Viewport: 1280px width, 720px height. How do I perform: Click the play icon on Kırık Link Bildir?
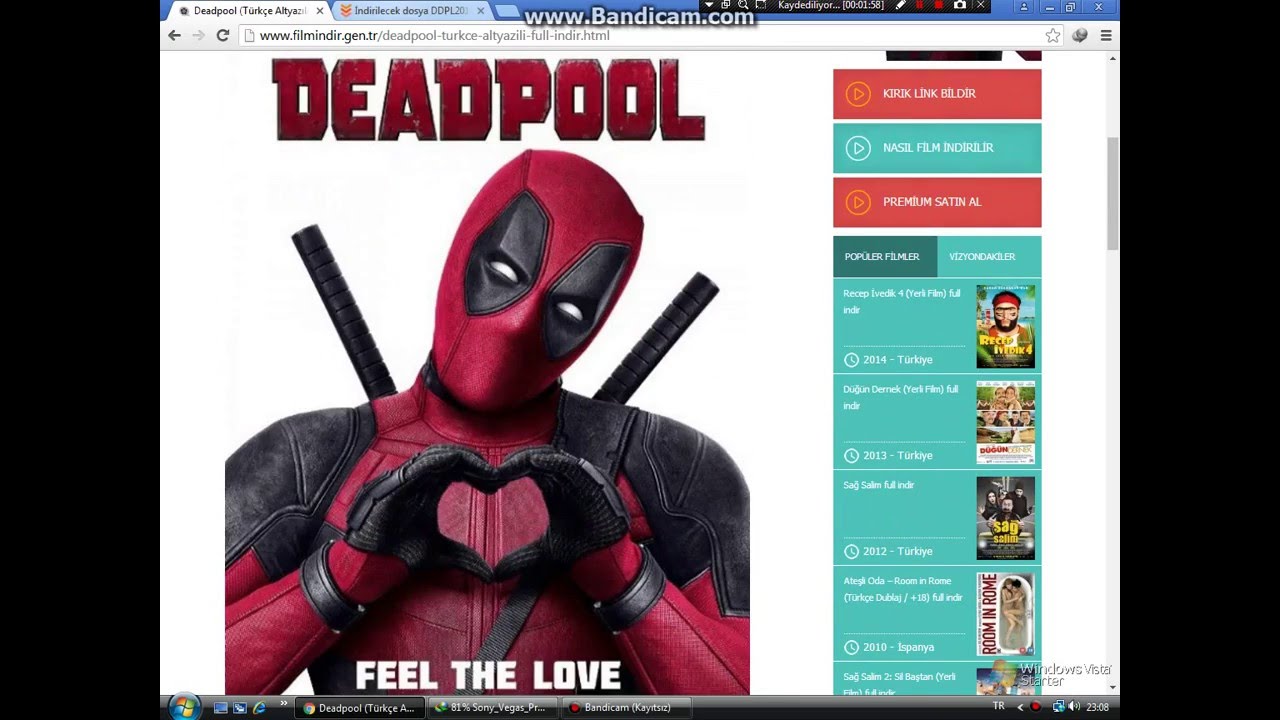(x=858, y=94)
